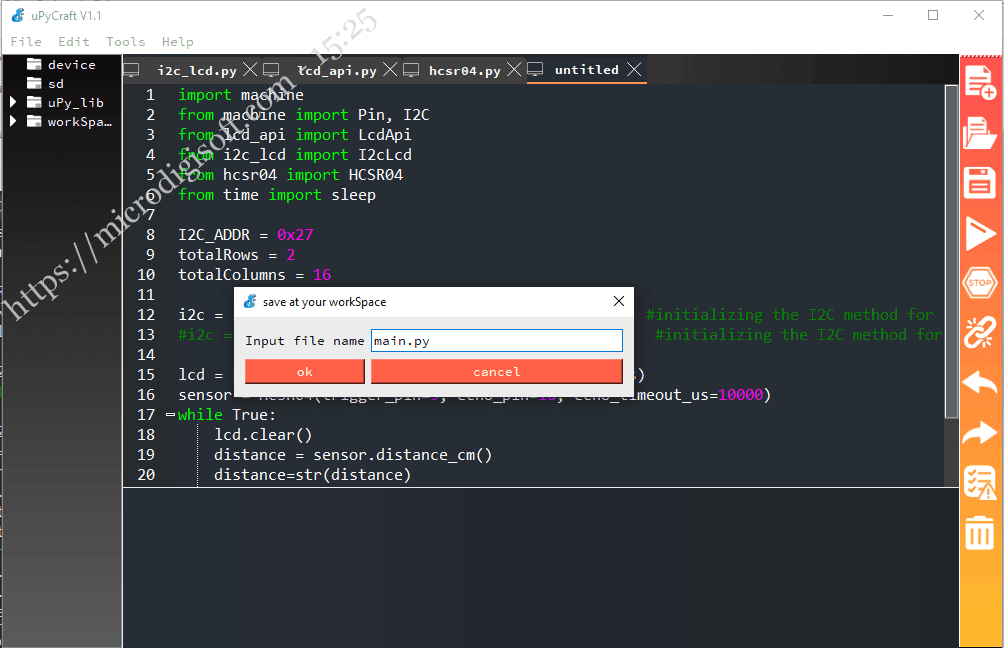This screenshot has width=1004, height=648.
Task: Undo the last edit with the Undo arrow
Action: pyautogui.click(x=979, y=383)
